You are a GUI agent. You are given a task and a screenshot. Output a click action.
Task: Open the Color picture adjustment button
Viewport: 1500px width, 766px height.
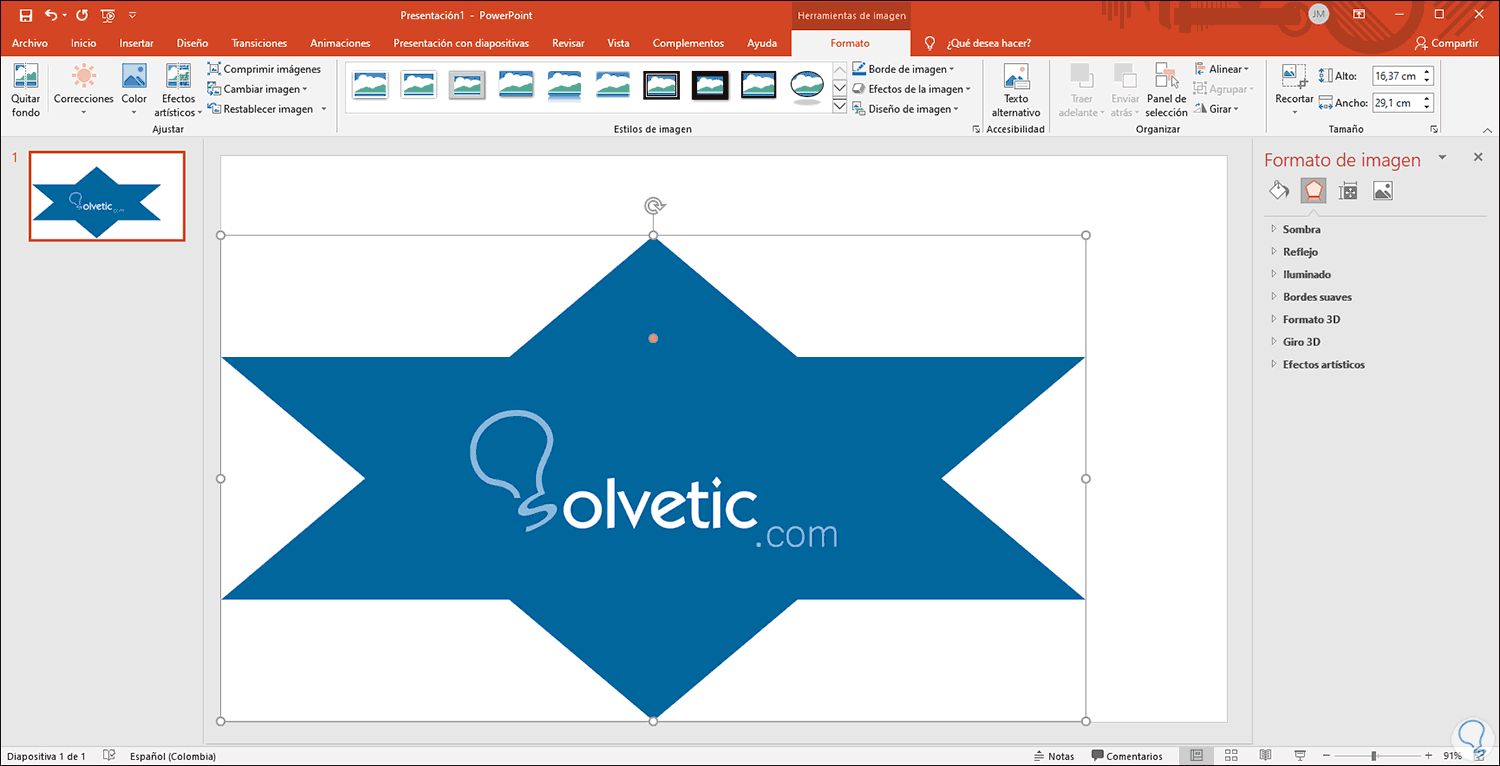pyautogui.click(x=134, y=90)
